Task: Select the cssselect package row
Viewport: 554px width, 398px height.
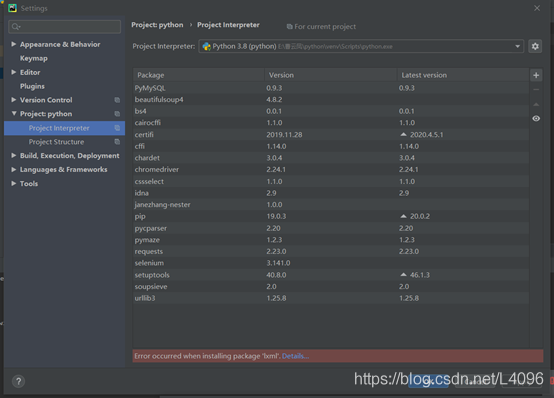Action: tap(331, 181)
